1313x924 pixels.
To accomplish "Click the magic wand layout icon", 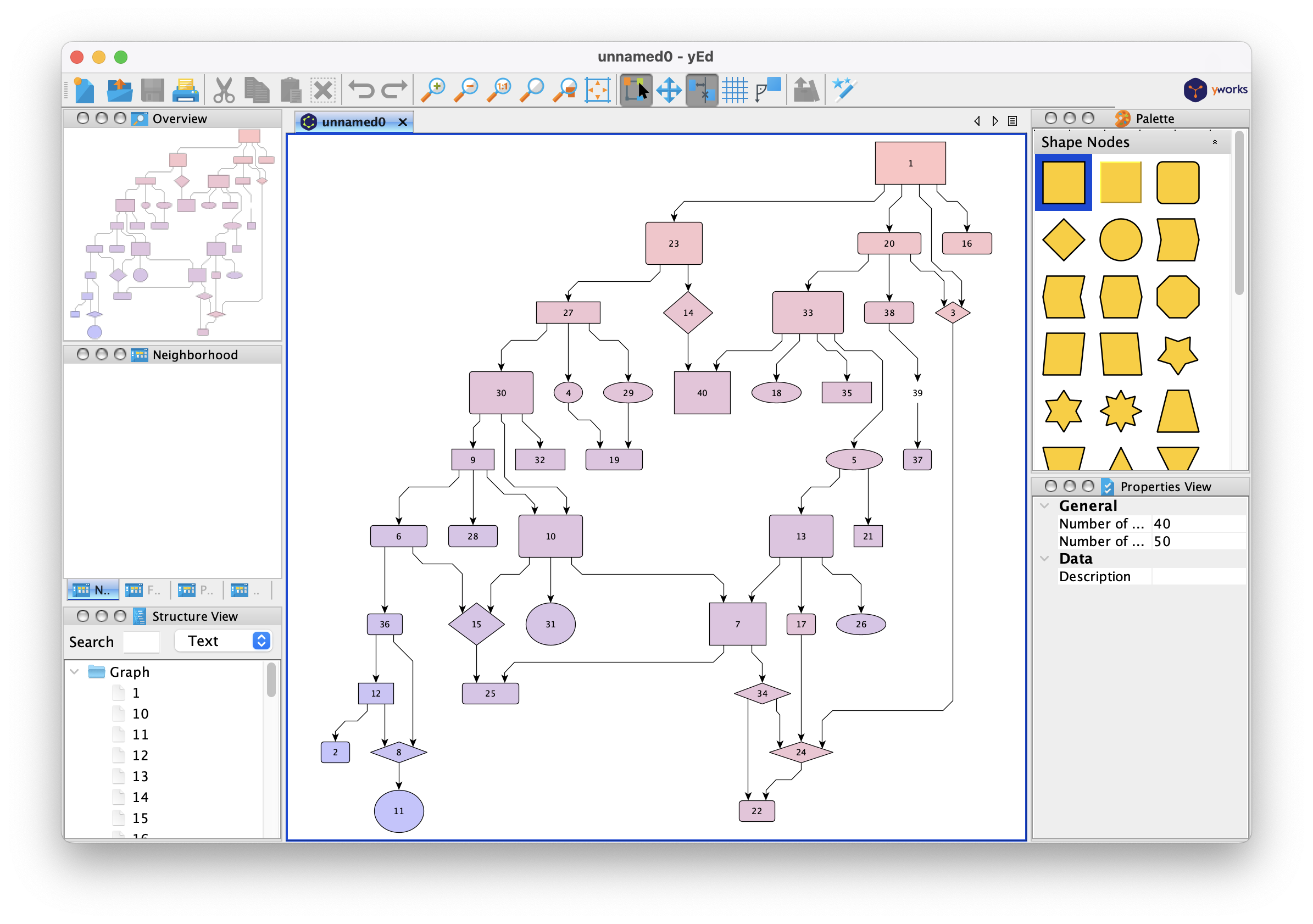I will click(843, 90).
